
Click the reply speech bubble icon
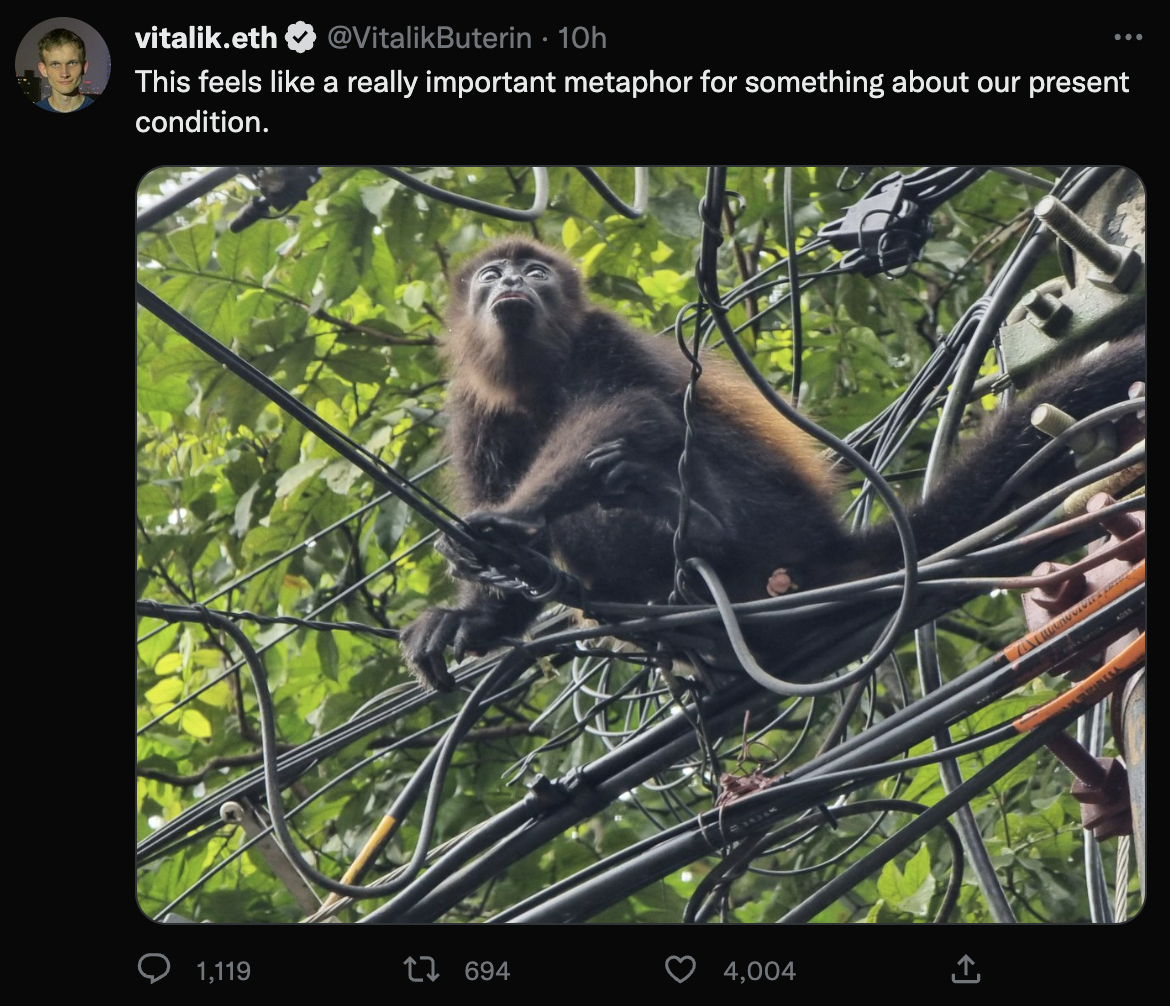[154, 968]
